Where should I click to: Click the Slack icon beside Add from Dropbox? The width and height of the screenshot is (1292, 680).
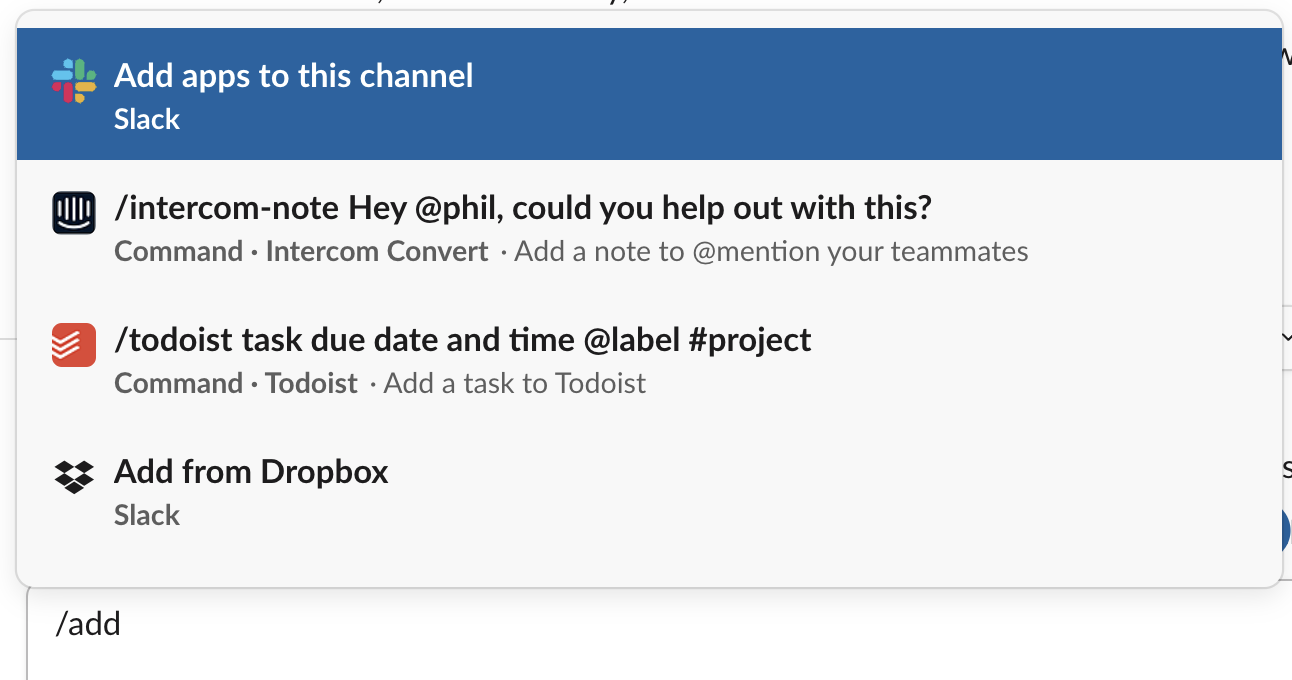coord(73,478)
